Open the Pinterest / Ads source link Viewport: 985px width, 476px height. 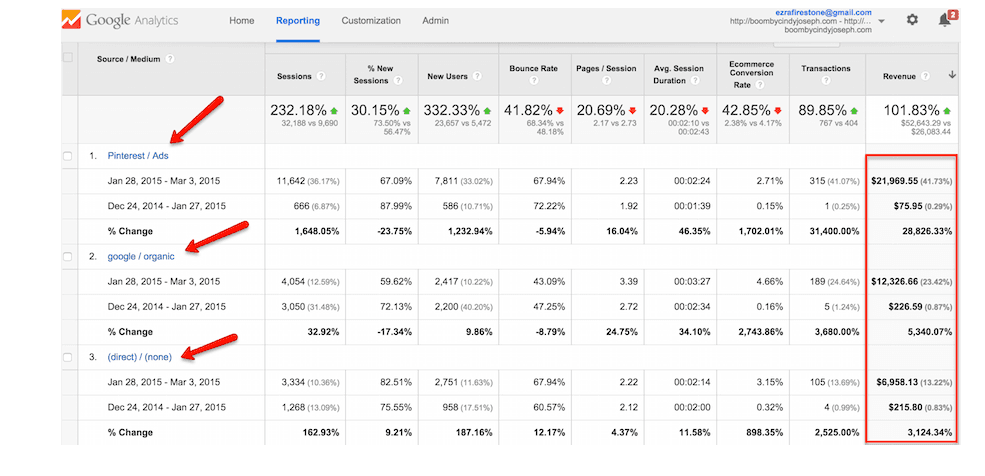coord(138,156)
